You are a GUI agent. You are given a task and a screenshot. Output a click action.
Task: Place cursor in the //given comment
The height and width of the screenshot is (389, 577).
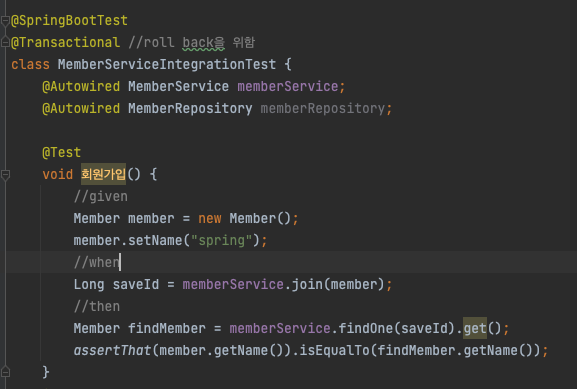click(x=100, y=197)
